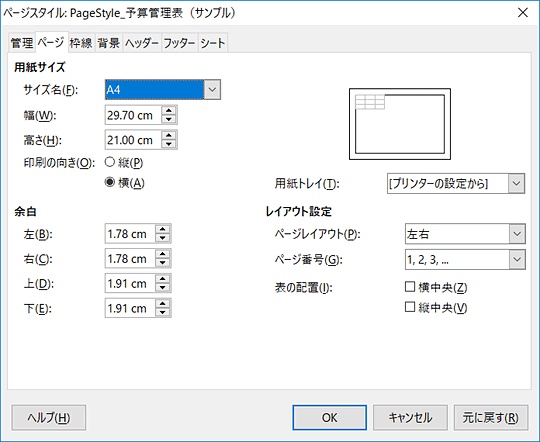The image size is (540, 442).
Task: Open the 用紙トレイ dropdown
Action: [456, 183]
